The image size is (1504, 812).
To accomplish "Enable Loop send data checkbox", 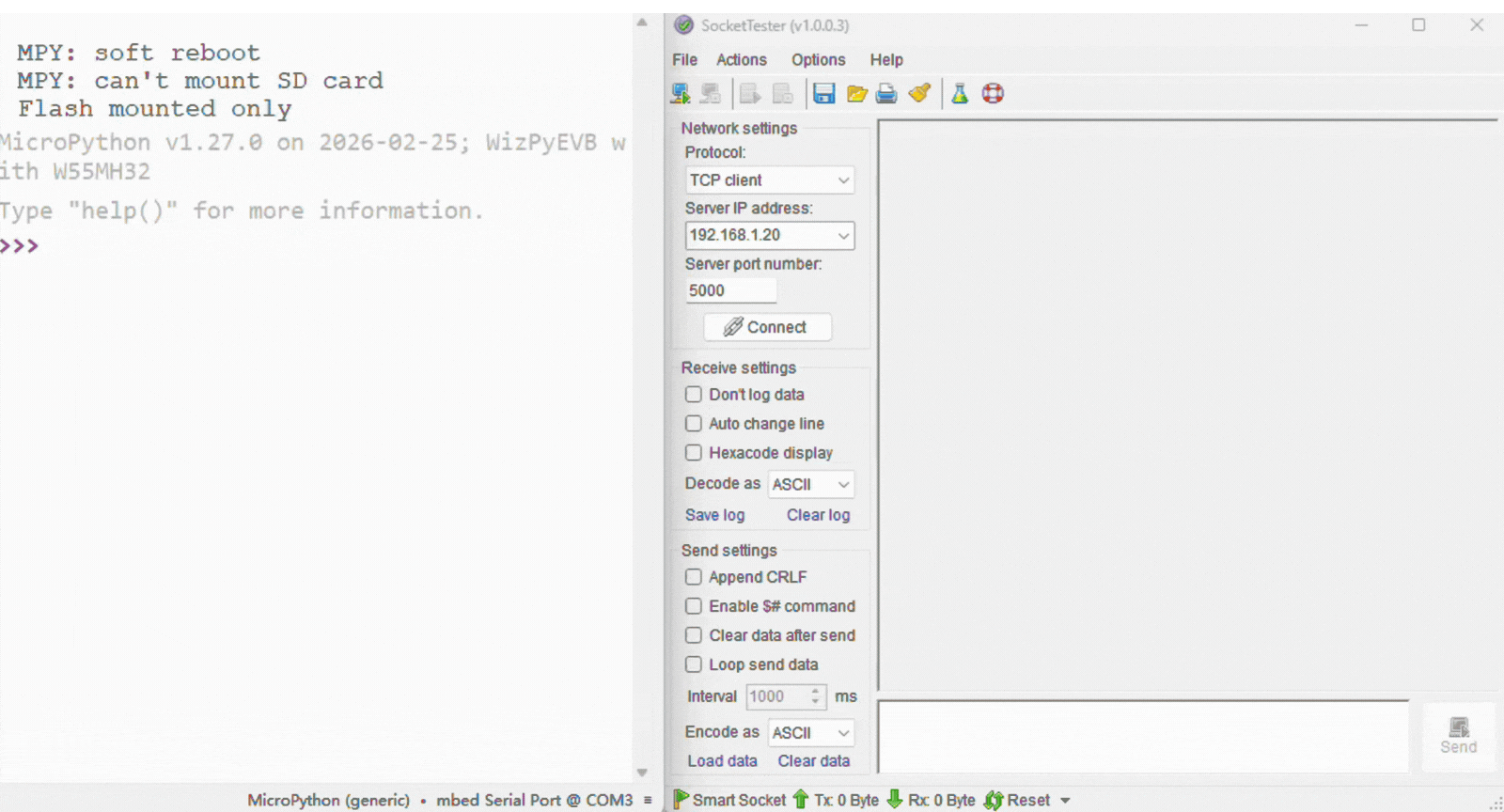I will (694, 664).
